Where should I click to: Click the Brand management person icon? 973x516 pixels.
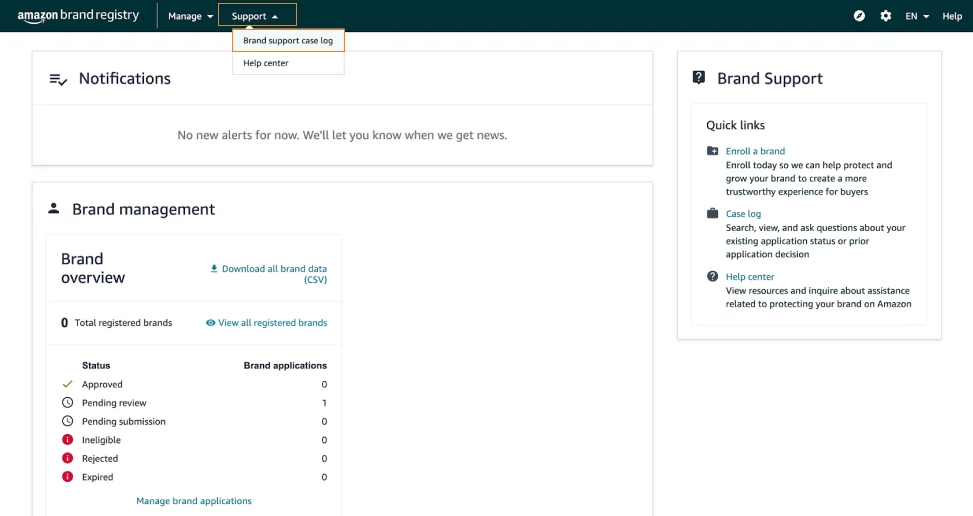pos(54,208)
